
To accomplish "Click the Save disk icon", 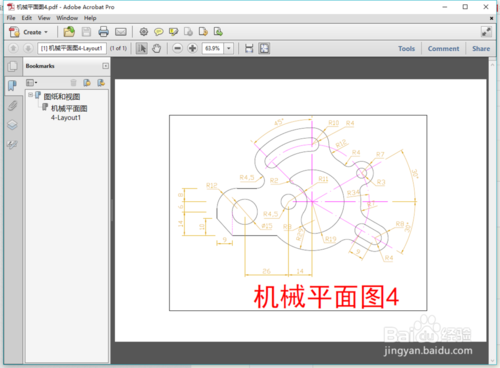I will pyautogui.click(x=86, y=32).
